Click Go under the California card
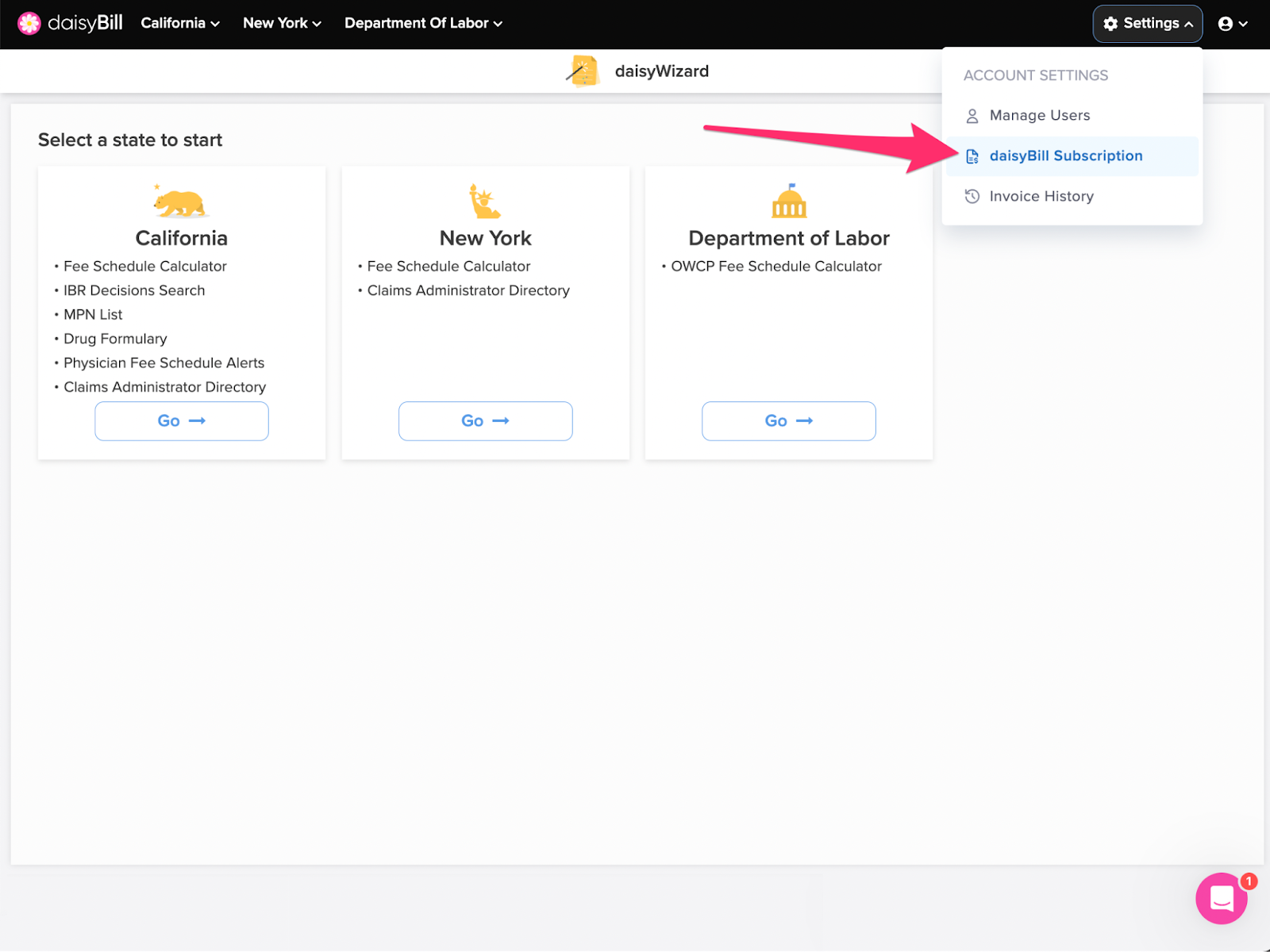1270x952 pixels. tap(181, 420)
